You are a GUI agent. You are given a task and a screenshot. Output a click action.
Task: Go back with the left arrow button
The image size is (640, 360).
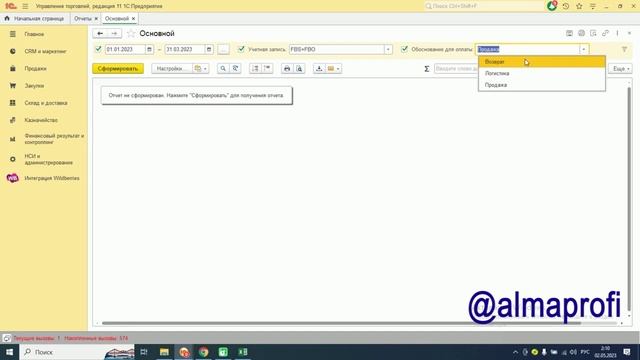click(x=100, y=33)
